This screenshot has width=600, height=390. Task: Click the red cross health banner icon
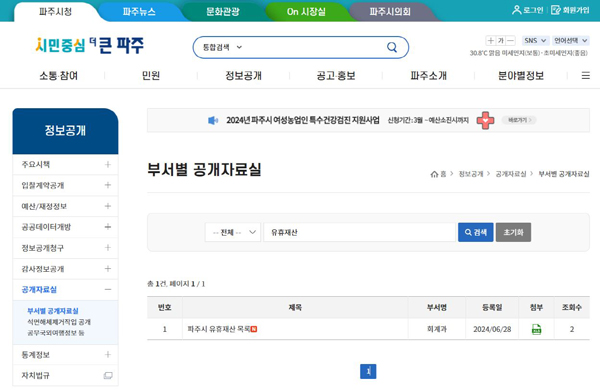(485, 121)
